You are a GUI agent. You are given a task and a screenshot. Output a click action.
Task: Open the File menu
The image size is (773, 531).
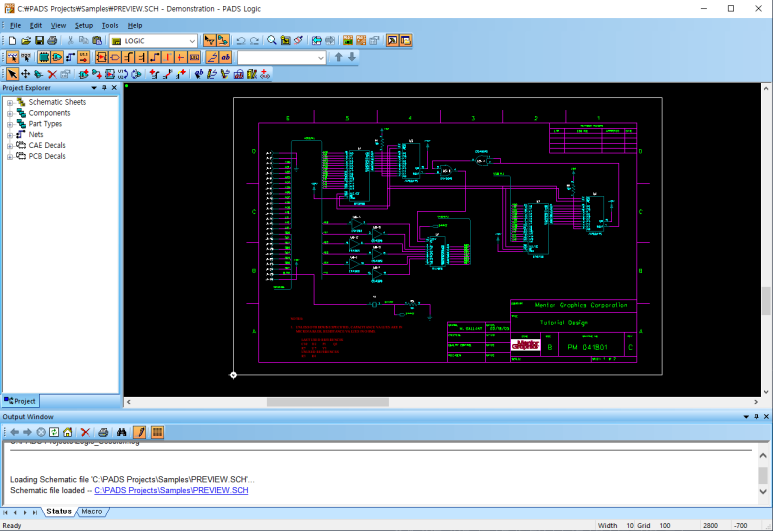point(15,25)
